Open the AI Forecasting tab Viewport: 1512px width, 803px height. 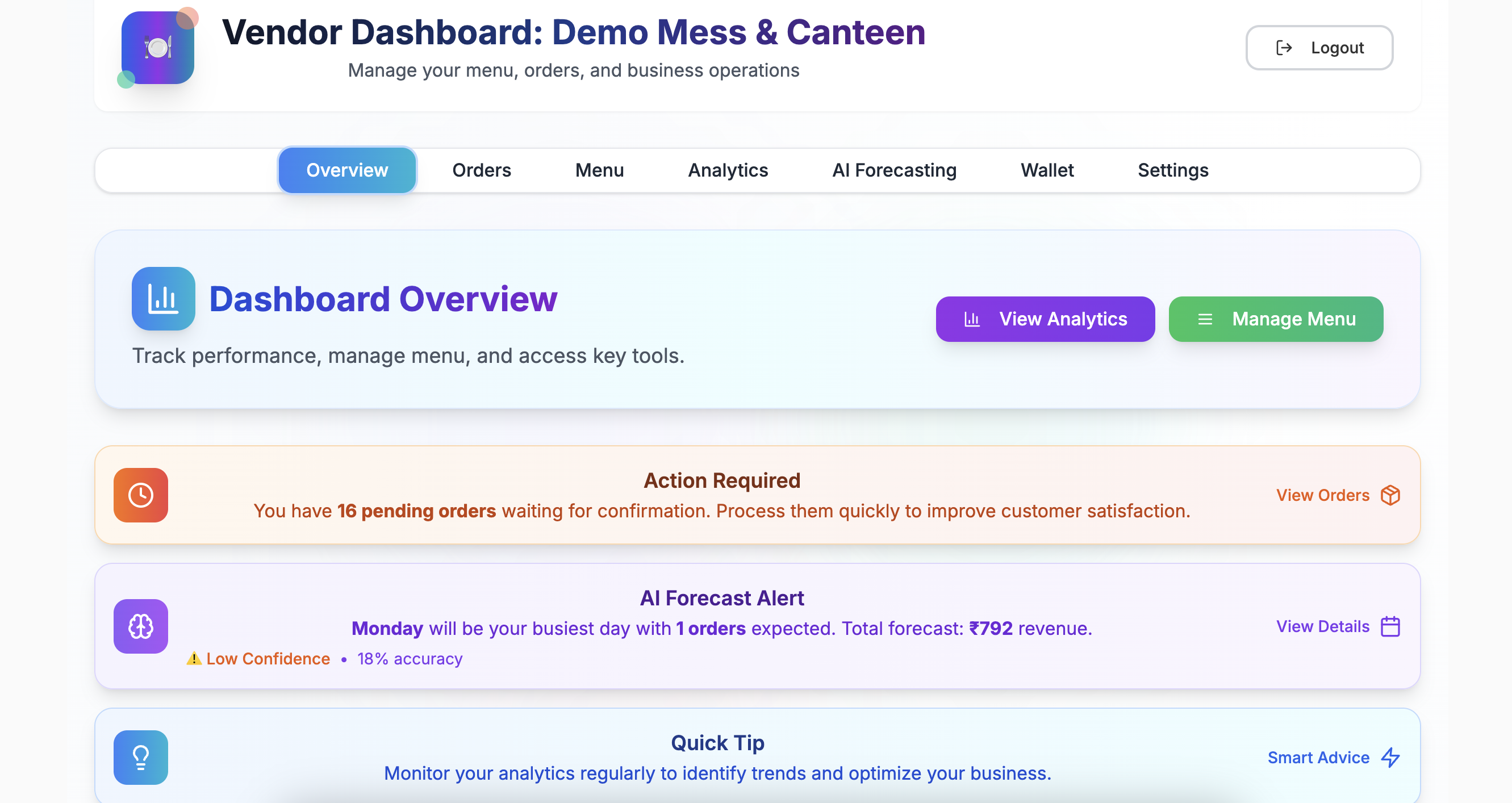point(894,170)
